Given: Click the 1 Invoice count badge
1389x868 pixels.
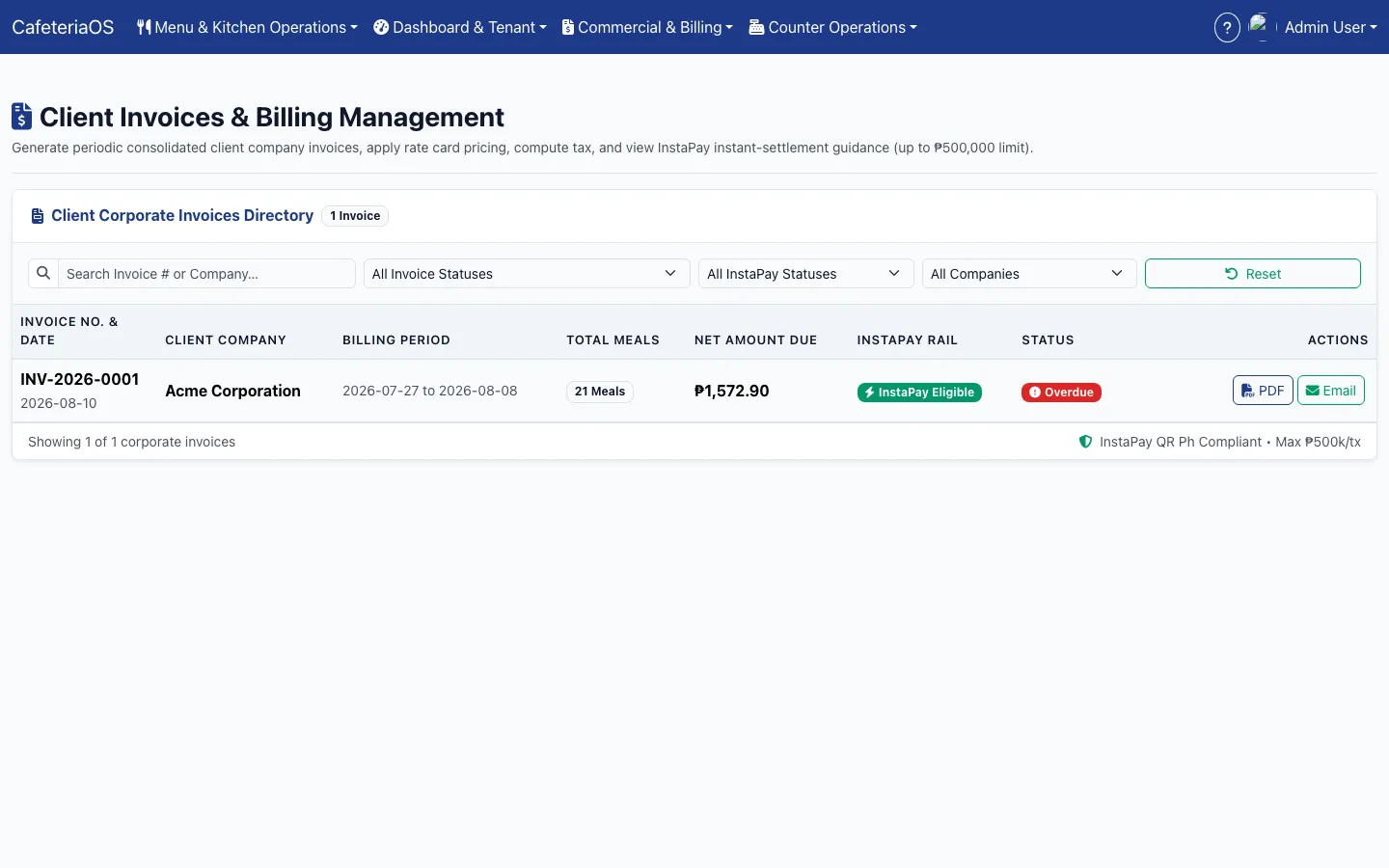Looking at the screenshot, I should point(355,216).
